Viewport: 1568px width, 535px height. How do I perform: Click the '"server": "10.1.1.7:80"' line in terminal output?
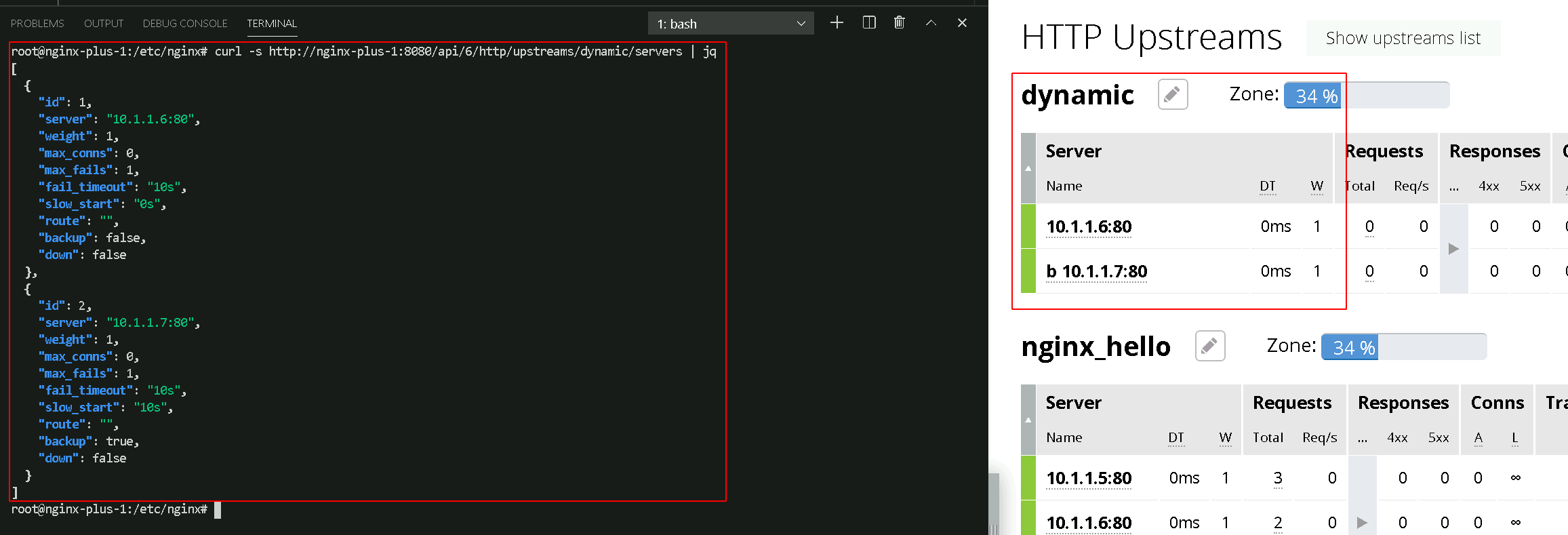point(119,323)
